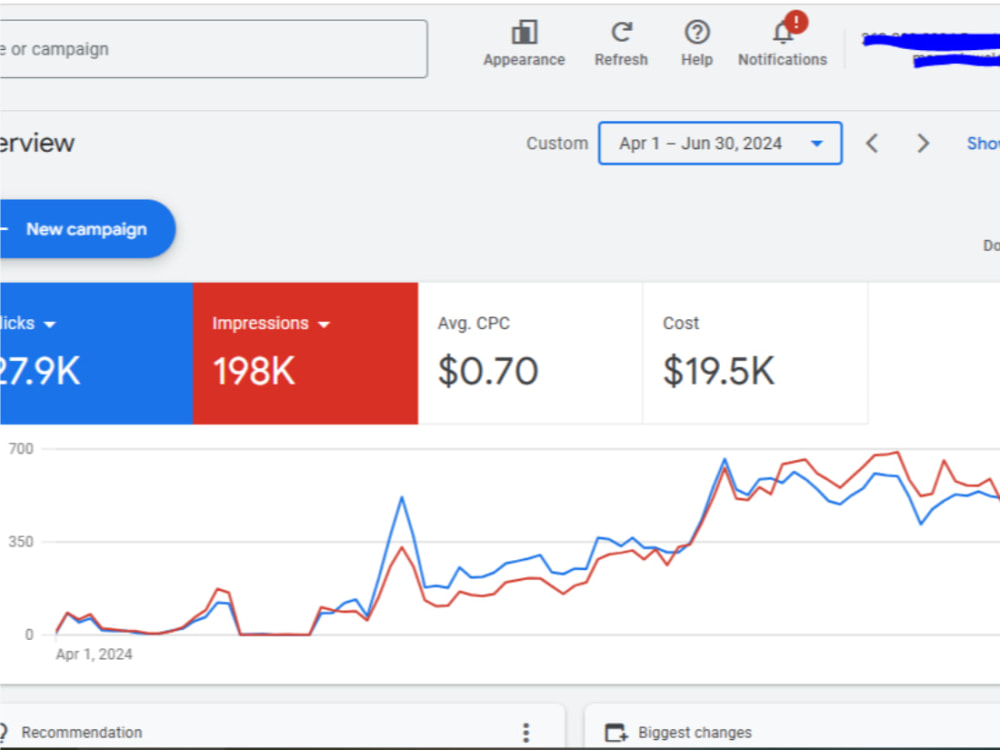
Task: Open the Apr 1 – Jun 30, 2024 date range dropdown
Action: [x=720, y=143]
